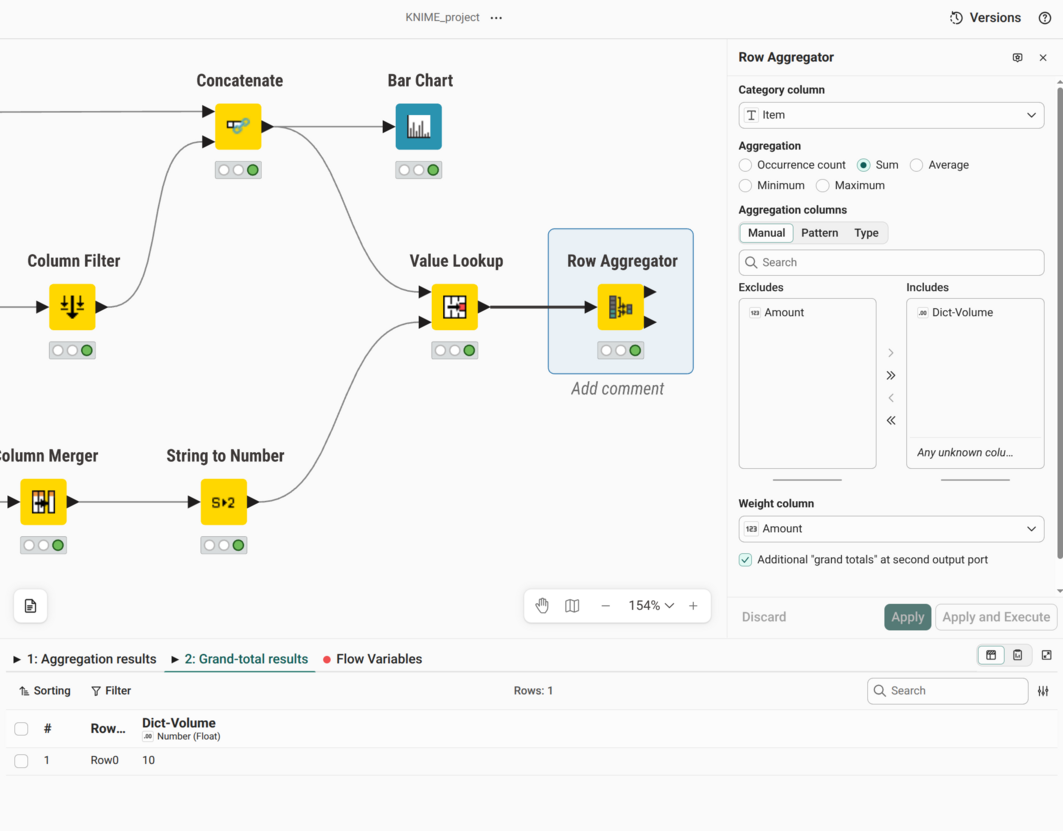Screen dimensions: 1063x831
Task: Zoom in with the plus icon
Action: 693,605
